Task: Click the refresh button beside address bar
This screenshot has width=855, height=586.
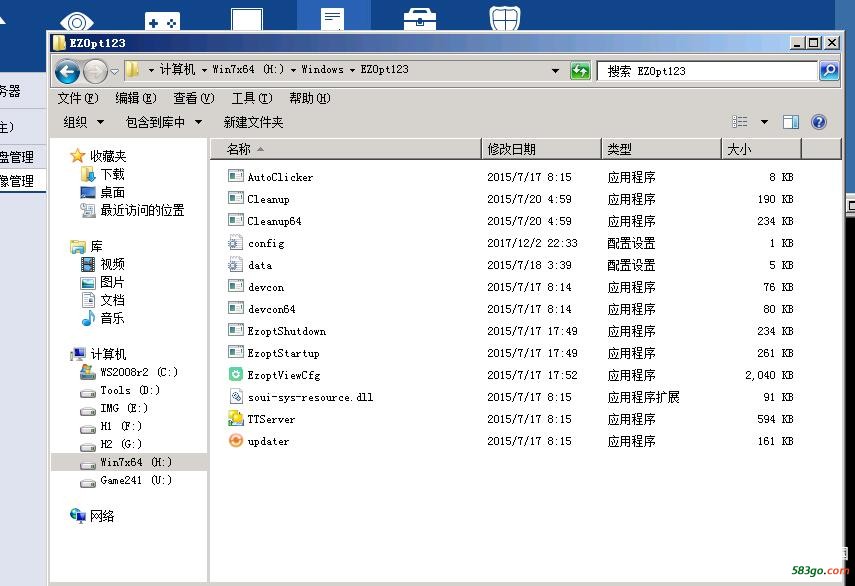Action: point(580,71)
